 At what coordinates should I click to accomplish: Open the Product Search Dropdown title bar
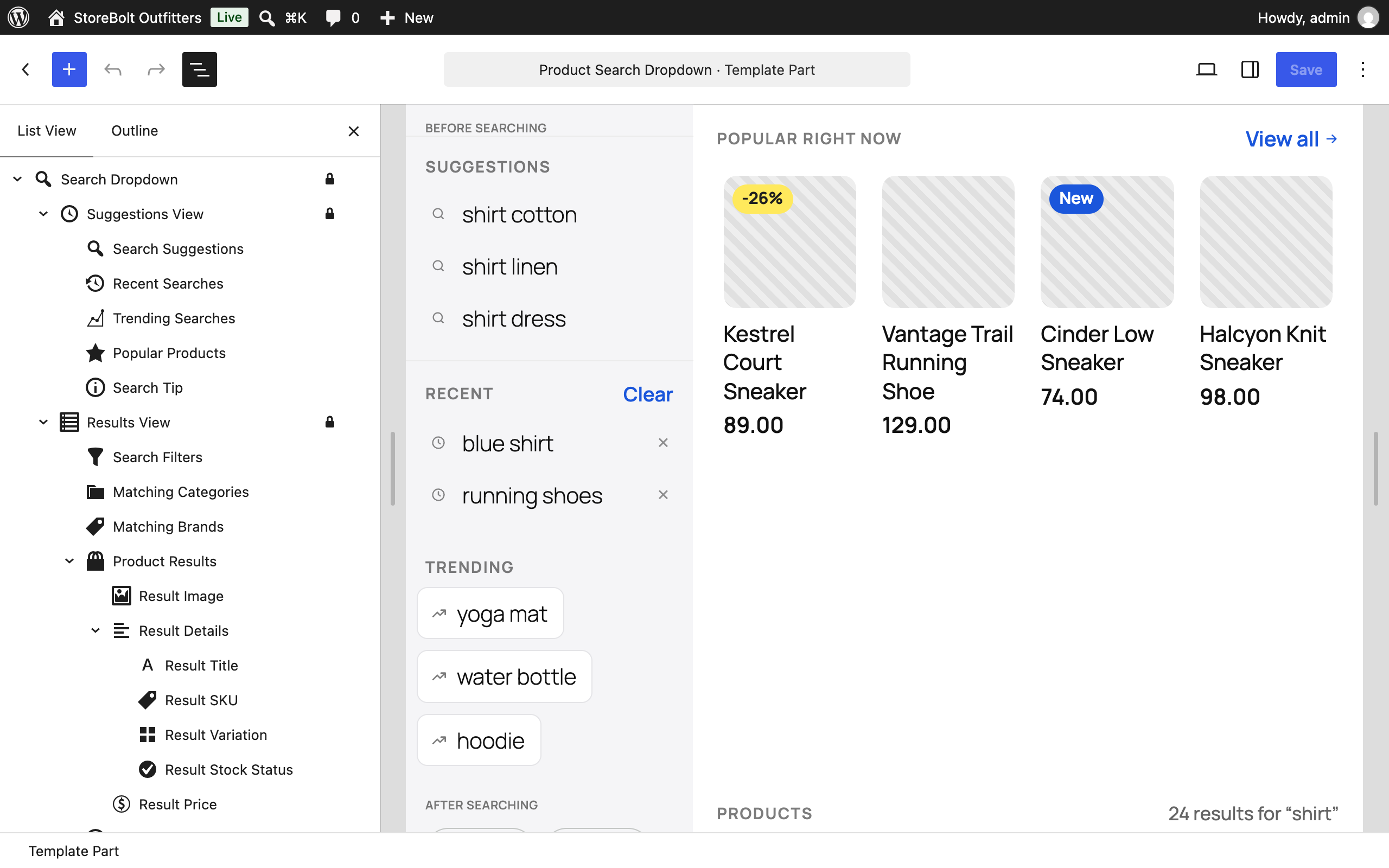[677, 69]
